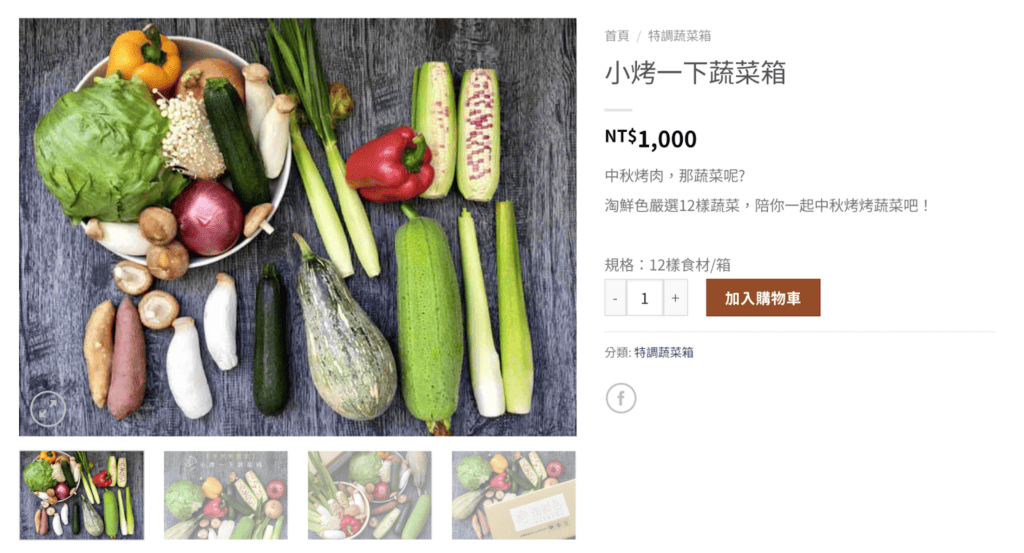Click the 規格：12樣食材/箱 text

click(667, 265)
